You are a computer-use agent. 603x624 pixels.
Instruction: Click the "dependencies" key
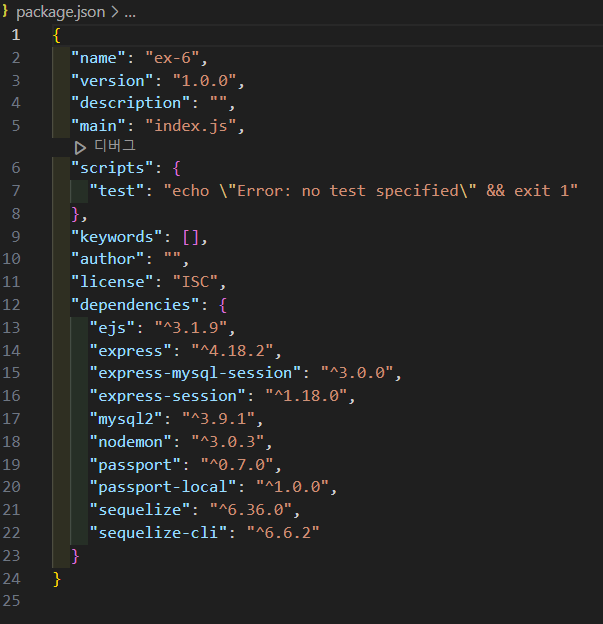pos(135,305)
